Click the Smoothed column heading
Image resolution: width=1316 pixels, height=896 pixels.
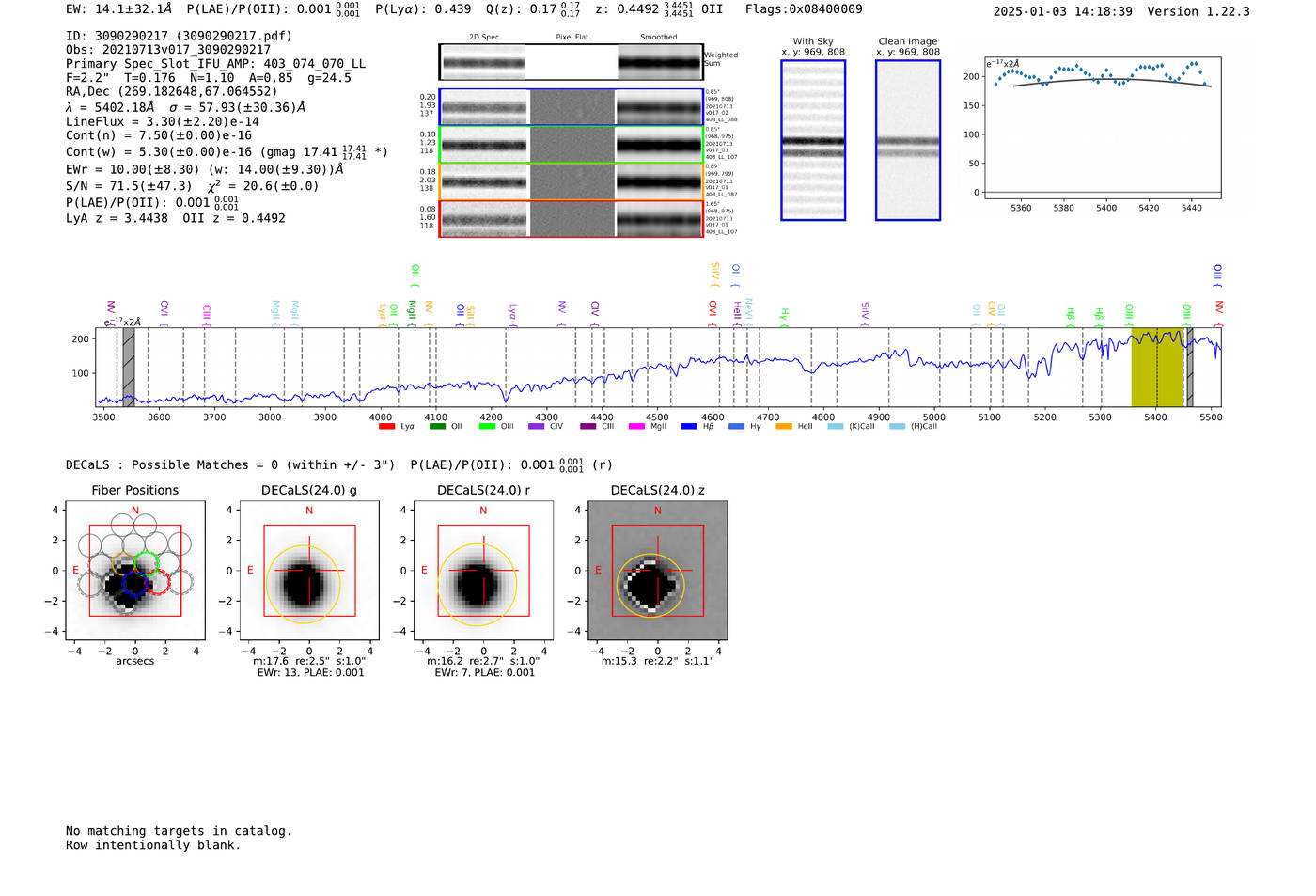coord(658,38)
